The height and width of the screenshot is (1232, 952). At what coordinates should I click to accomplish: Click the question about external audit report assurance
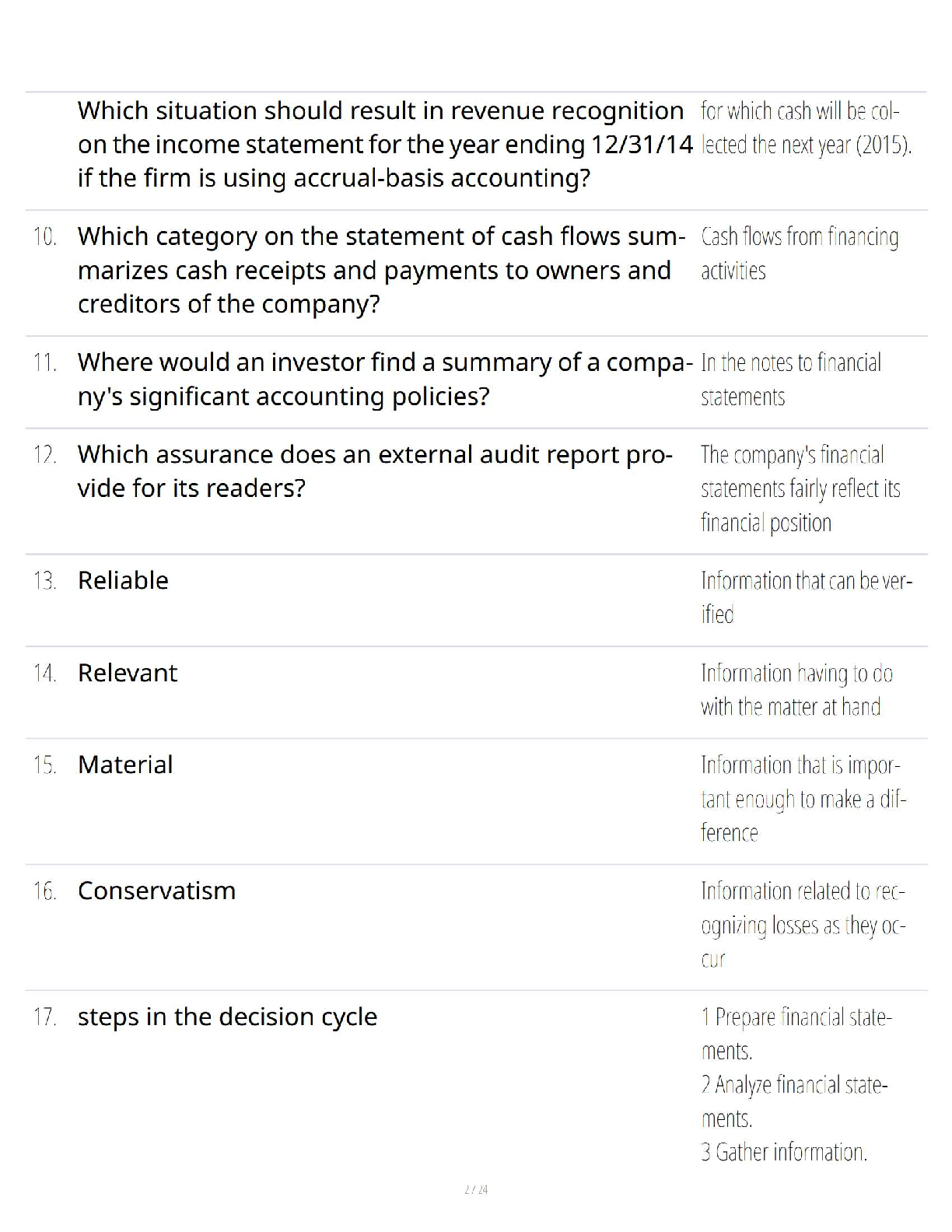pos(375,471)
